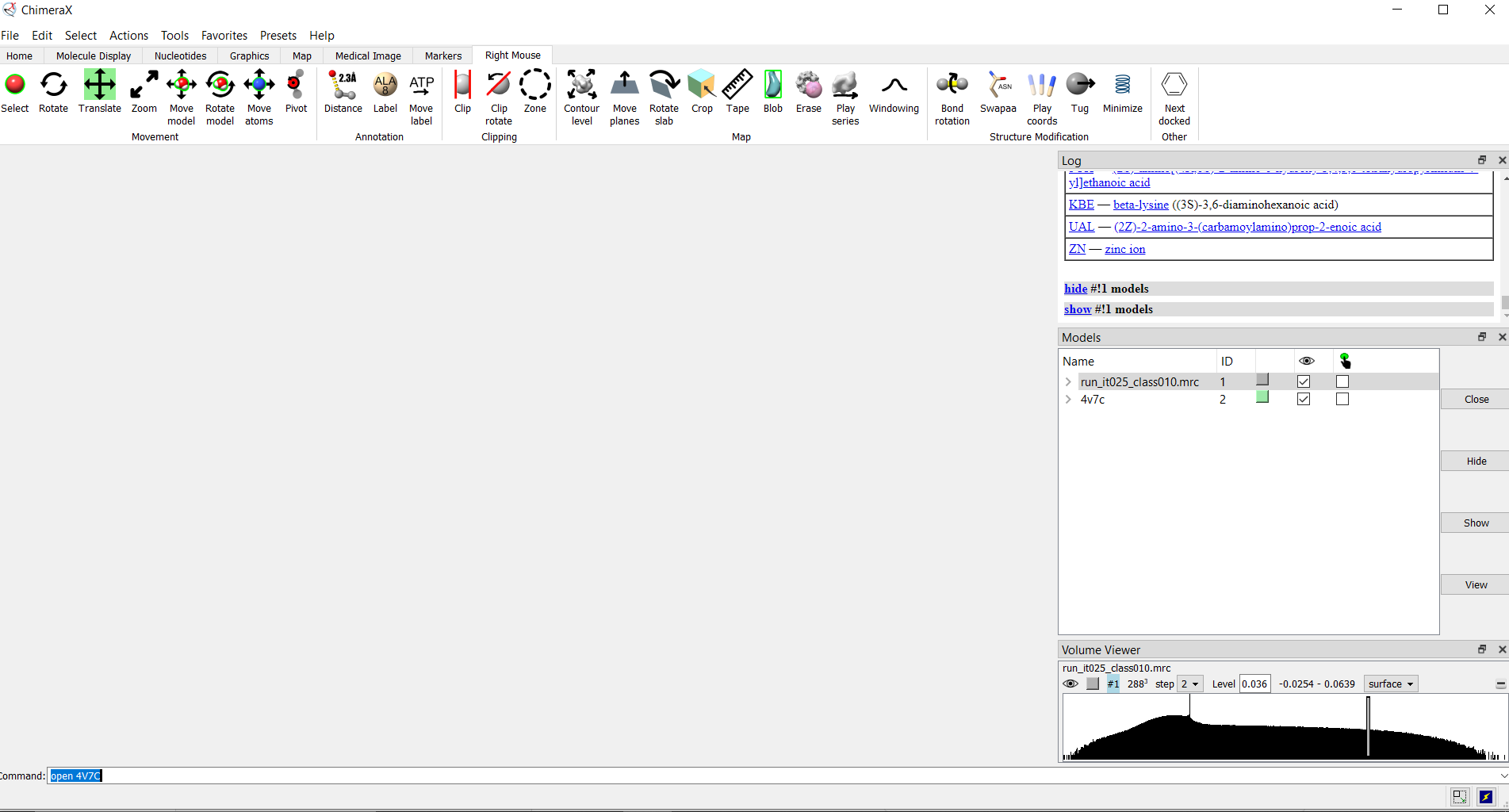Open the surface style dropdown
The height and width of the screenshot is (812, 1509).
tap(1390, 684)
